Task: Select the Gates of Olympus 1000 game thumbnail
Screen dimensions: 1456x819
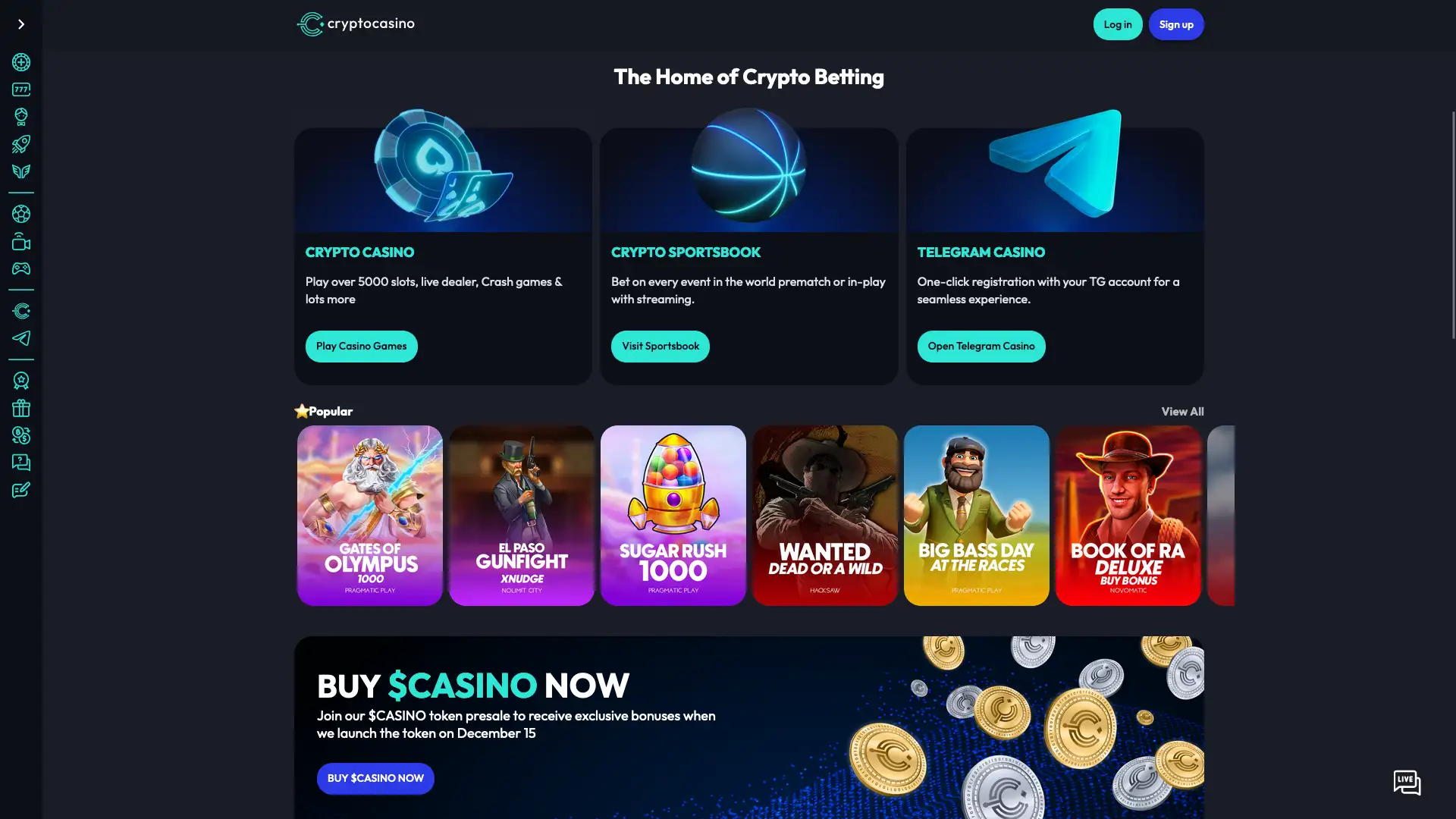Action: coord(370,516)
